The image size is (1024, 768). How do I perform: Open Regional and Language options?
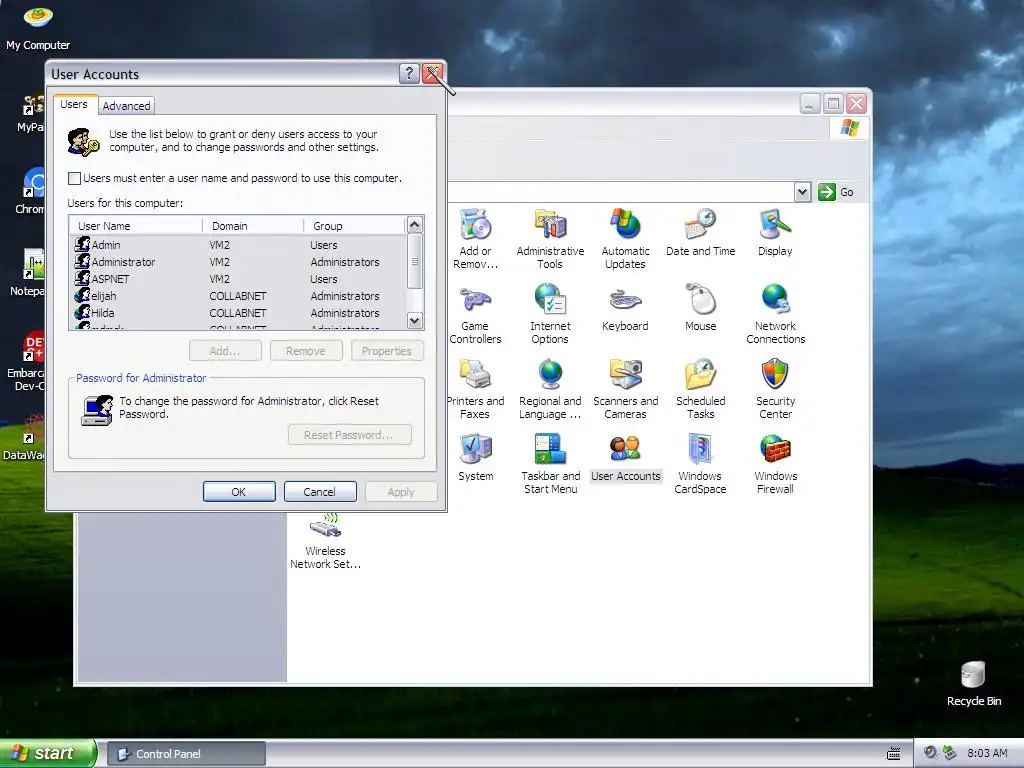(550, 389)
